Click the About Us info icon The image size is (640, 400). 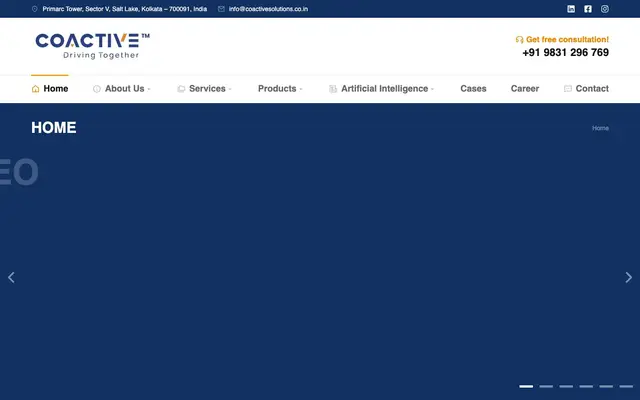[97, 89]
